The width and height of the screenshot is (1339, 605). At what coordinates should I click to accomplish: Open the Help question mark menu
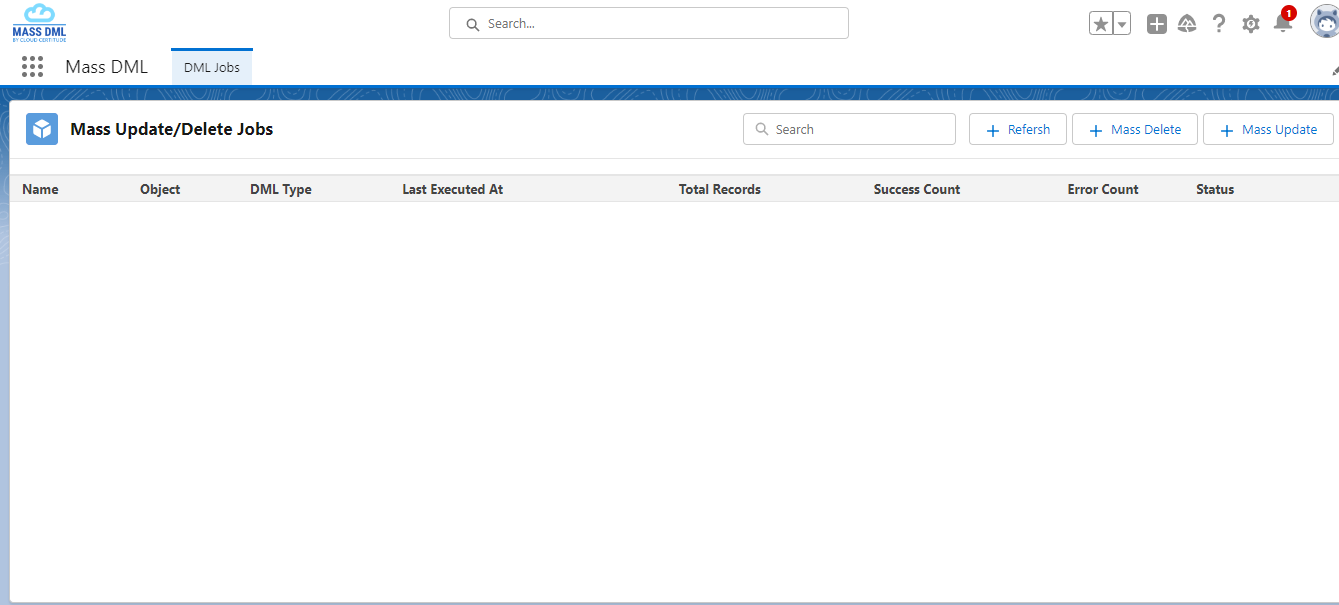1218,24
